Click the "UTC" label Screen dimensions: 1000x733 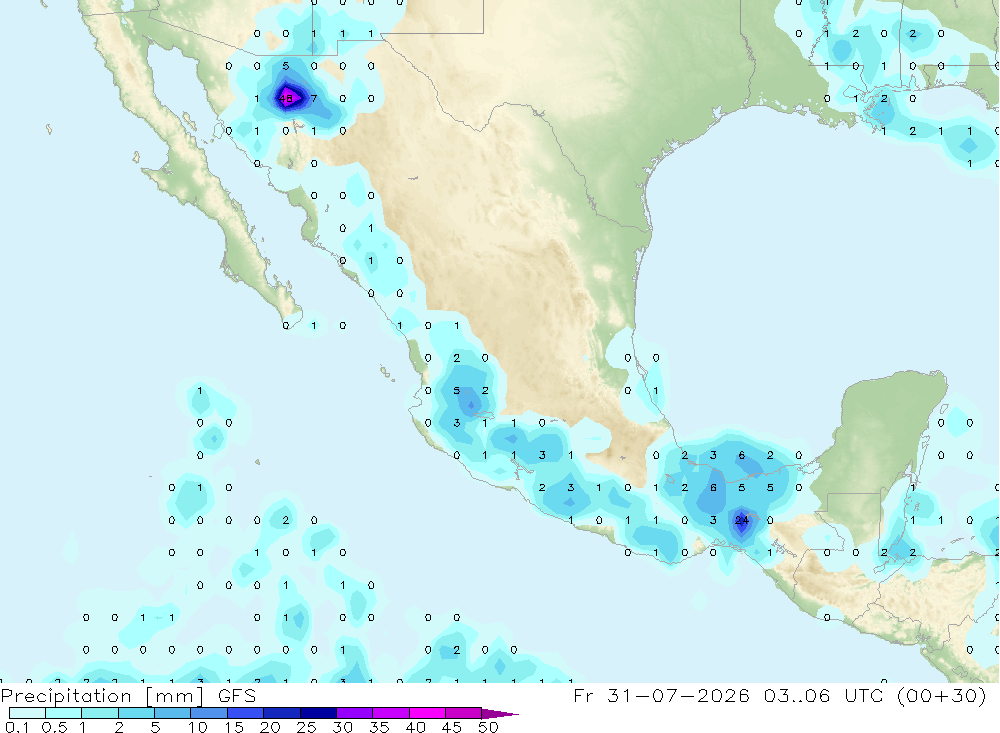(x=866, y=695)
